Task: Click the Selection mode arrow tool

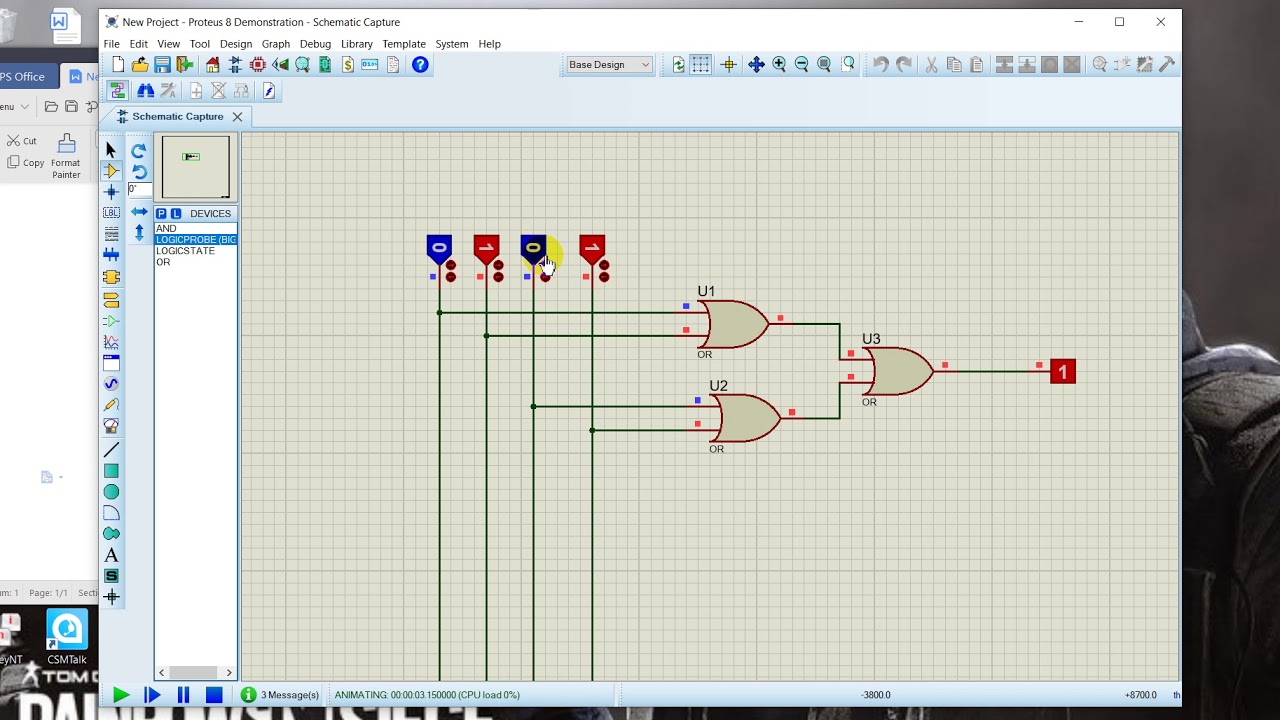Action: 111,150
